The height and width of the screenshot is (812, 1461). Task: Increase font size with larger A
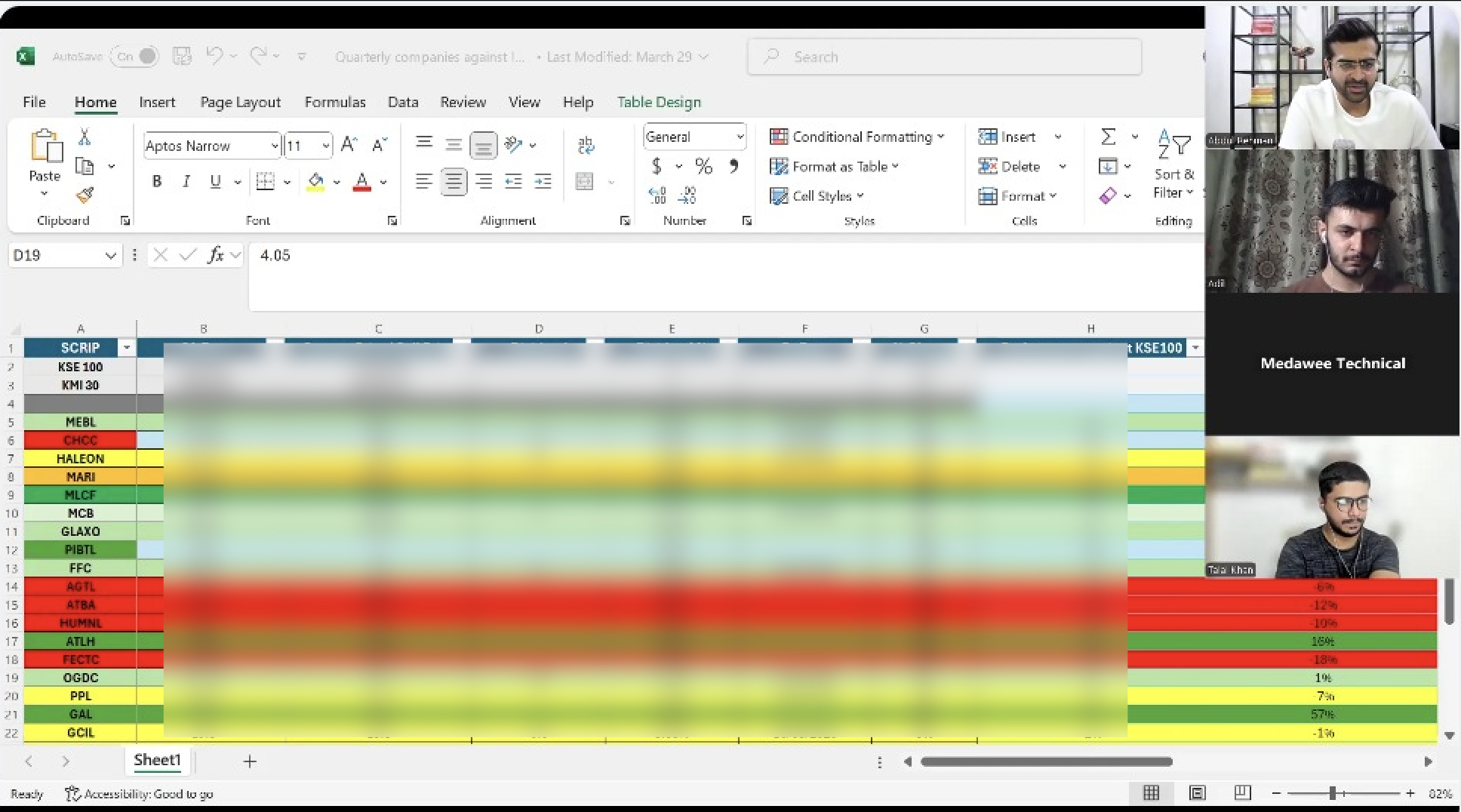tap(349, 145)
